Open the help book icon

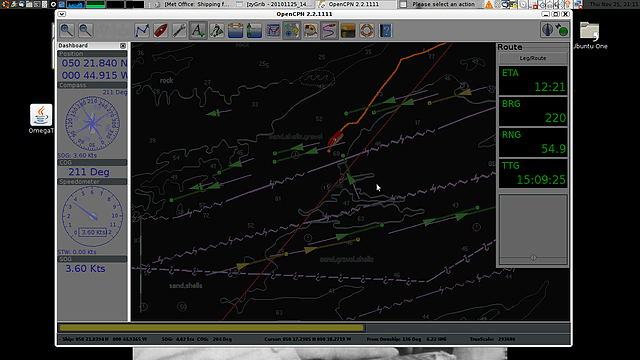[x=385, y=31]
